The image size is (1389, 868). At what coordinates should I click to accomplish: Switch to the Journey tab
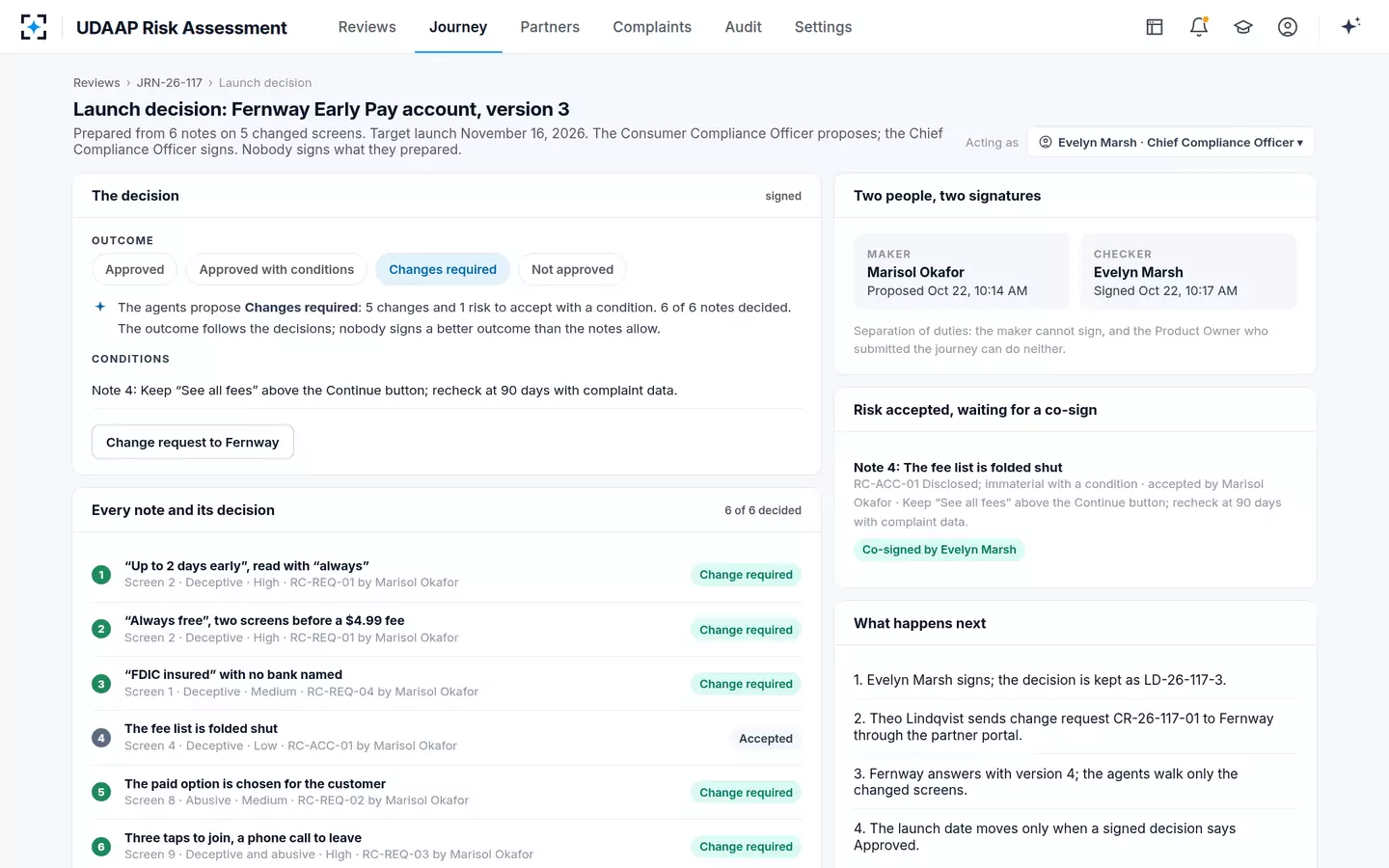click(458, 27)
